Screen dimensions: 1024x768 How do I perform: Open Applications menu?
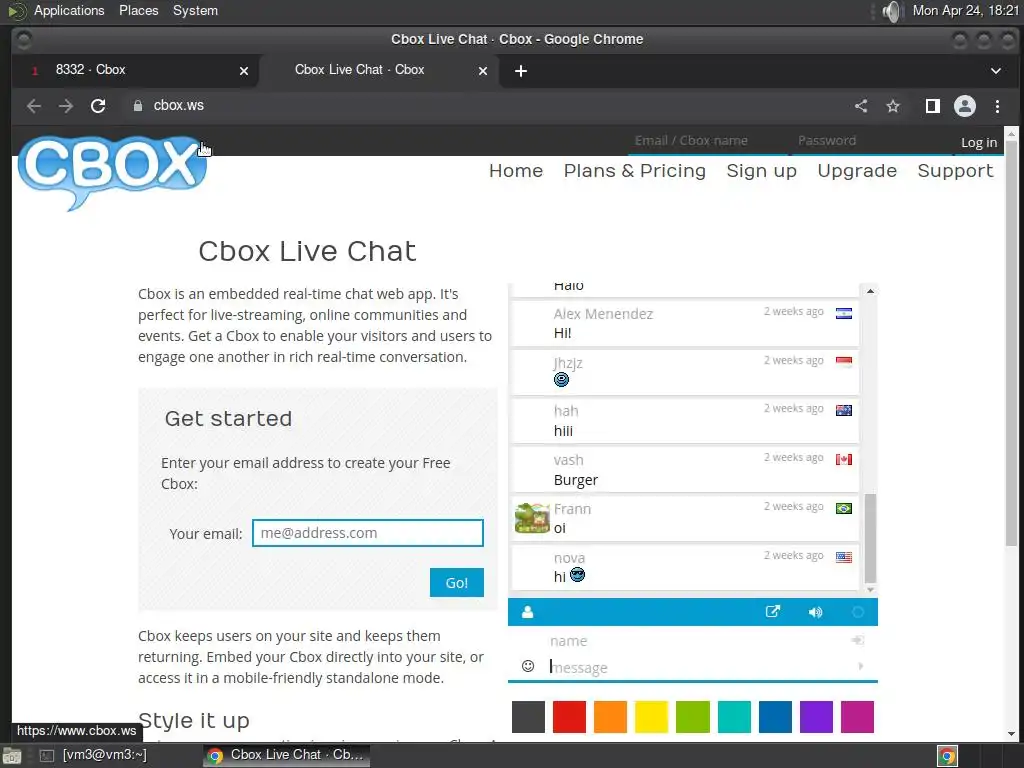(69, 10)
